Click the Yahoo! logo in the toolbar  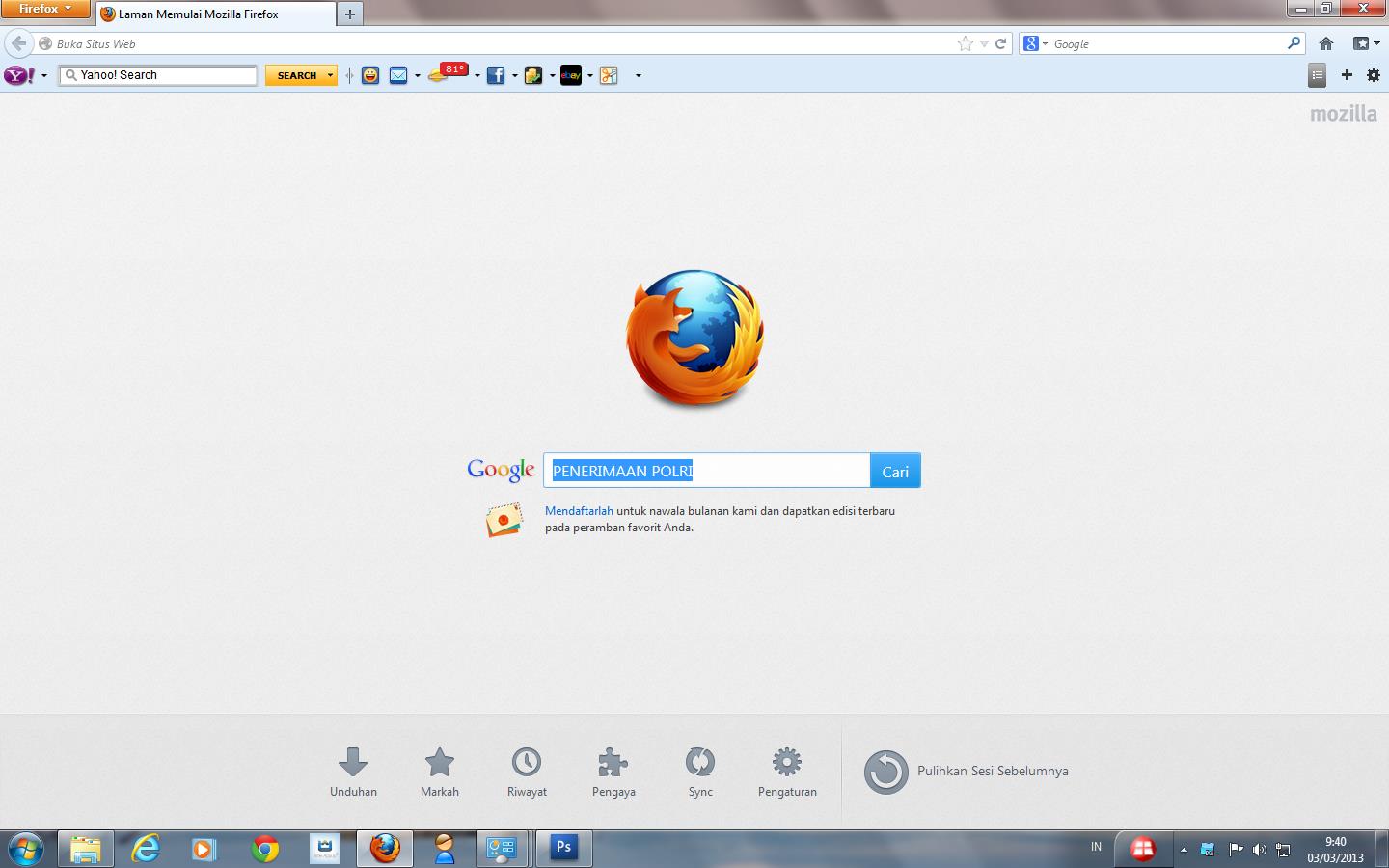[19, 75]
